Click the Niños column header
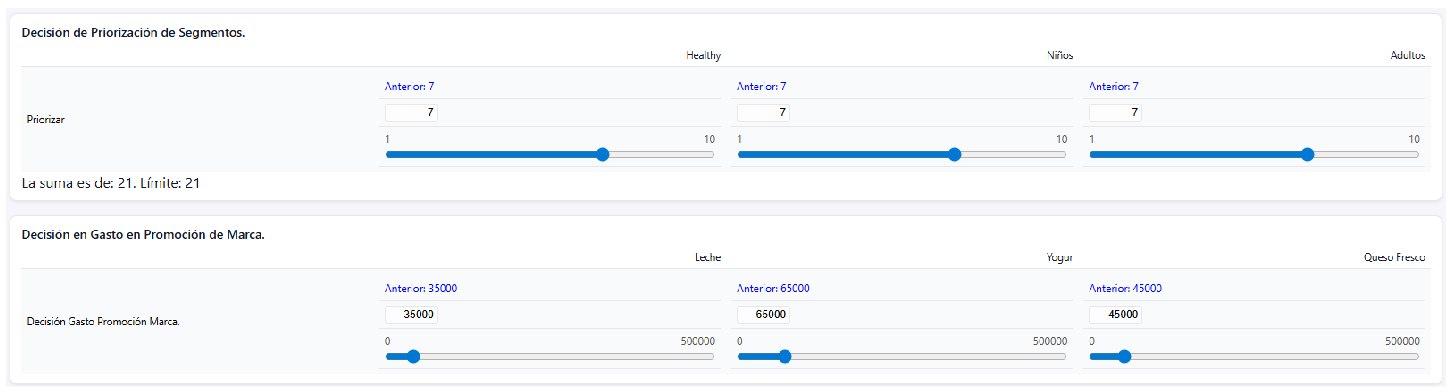 [1059, 56]
